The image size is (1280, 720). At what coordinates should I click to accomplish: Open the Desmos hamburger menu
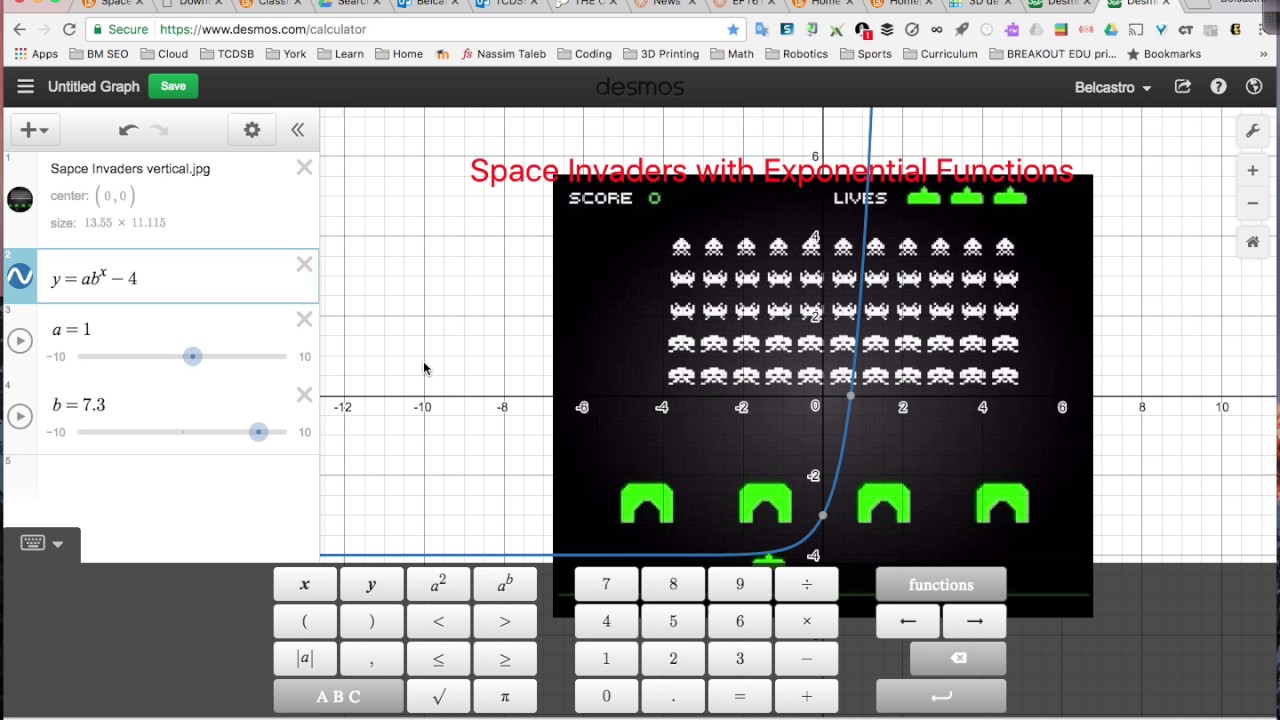[x=25, y=87]
